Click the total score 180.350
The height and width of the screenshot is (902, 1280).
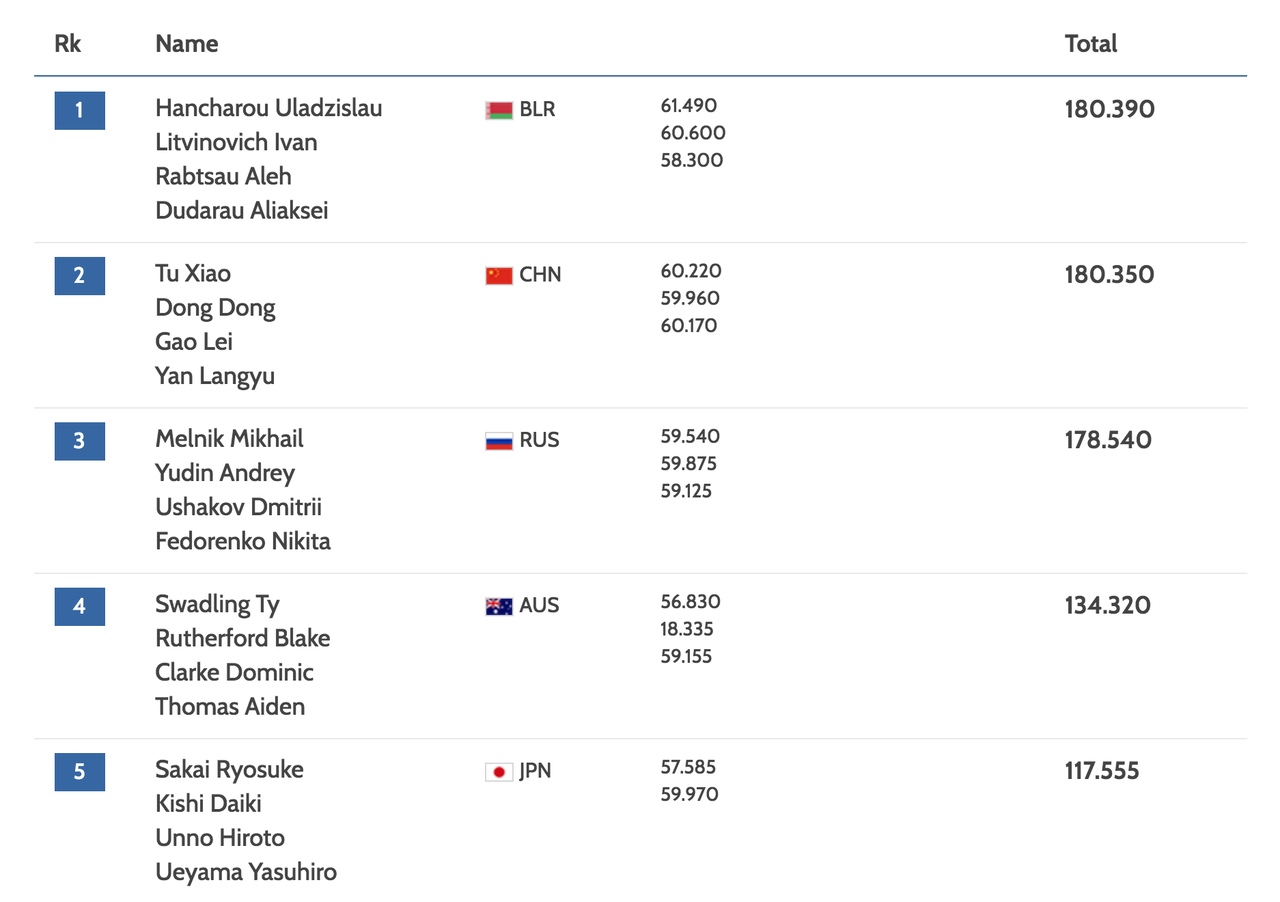1109,275
